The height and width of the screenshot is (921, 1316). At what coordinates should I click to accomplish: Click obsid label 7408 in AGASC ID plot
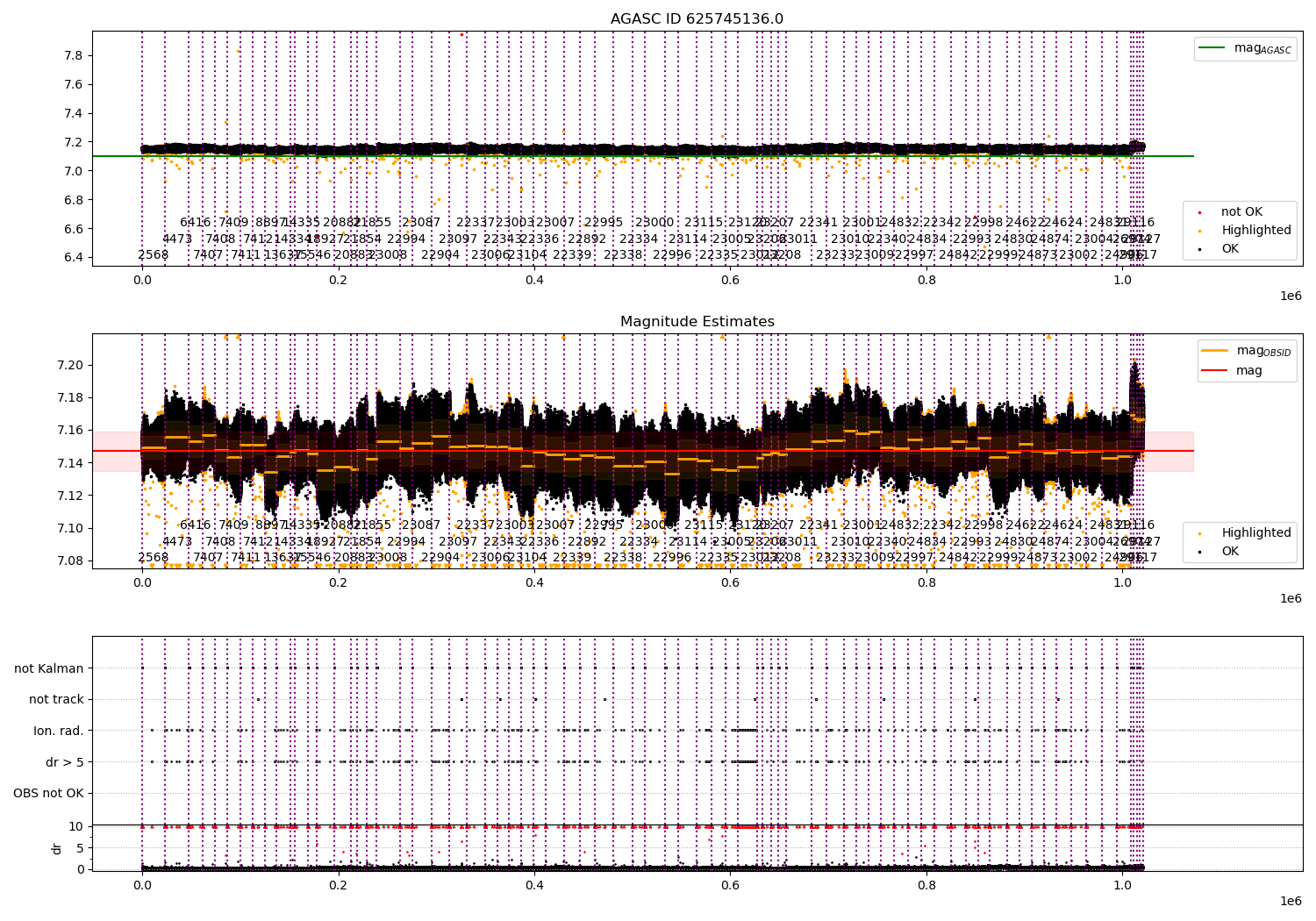(220, 239)
